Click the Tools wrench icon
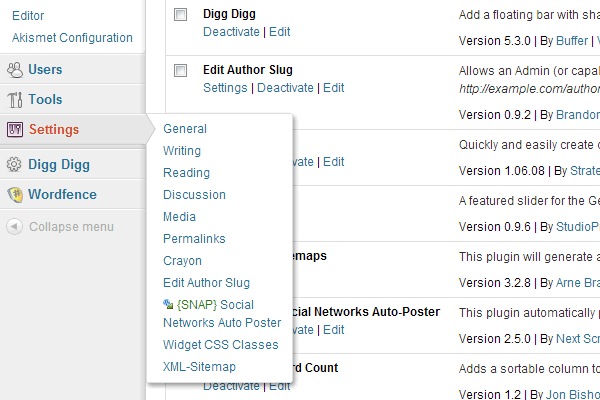The width and height of the screenshot is (600, 400). pyautogui.click(x=15, y=100)
